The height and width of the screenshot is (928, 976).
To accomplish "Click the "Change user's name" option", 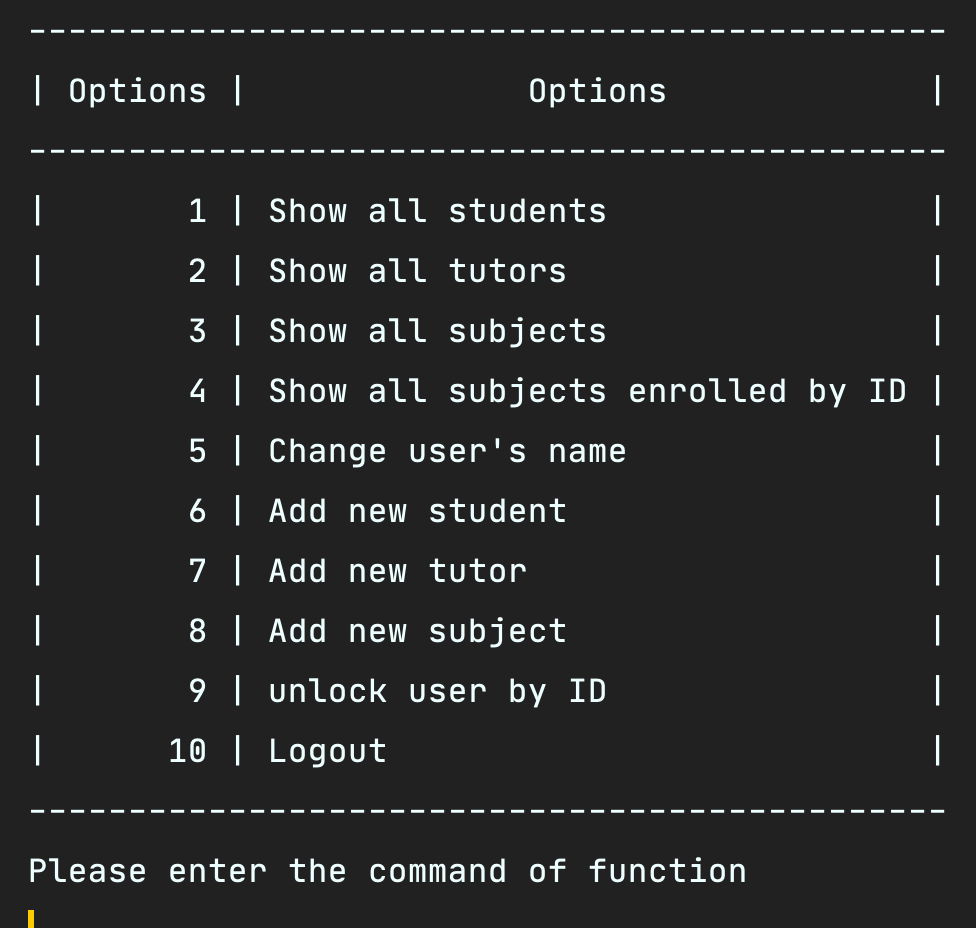I will tap(447, 451).
